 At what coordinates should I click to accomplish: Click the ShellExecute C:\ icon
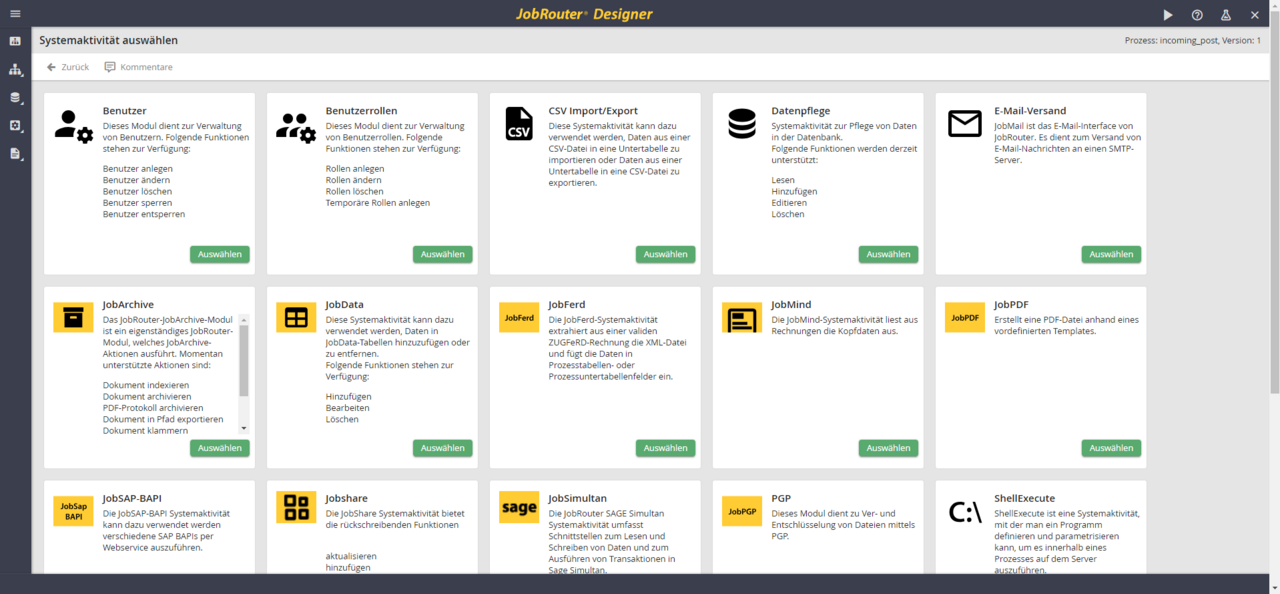965,512
